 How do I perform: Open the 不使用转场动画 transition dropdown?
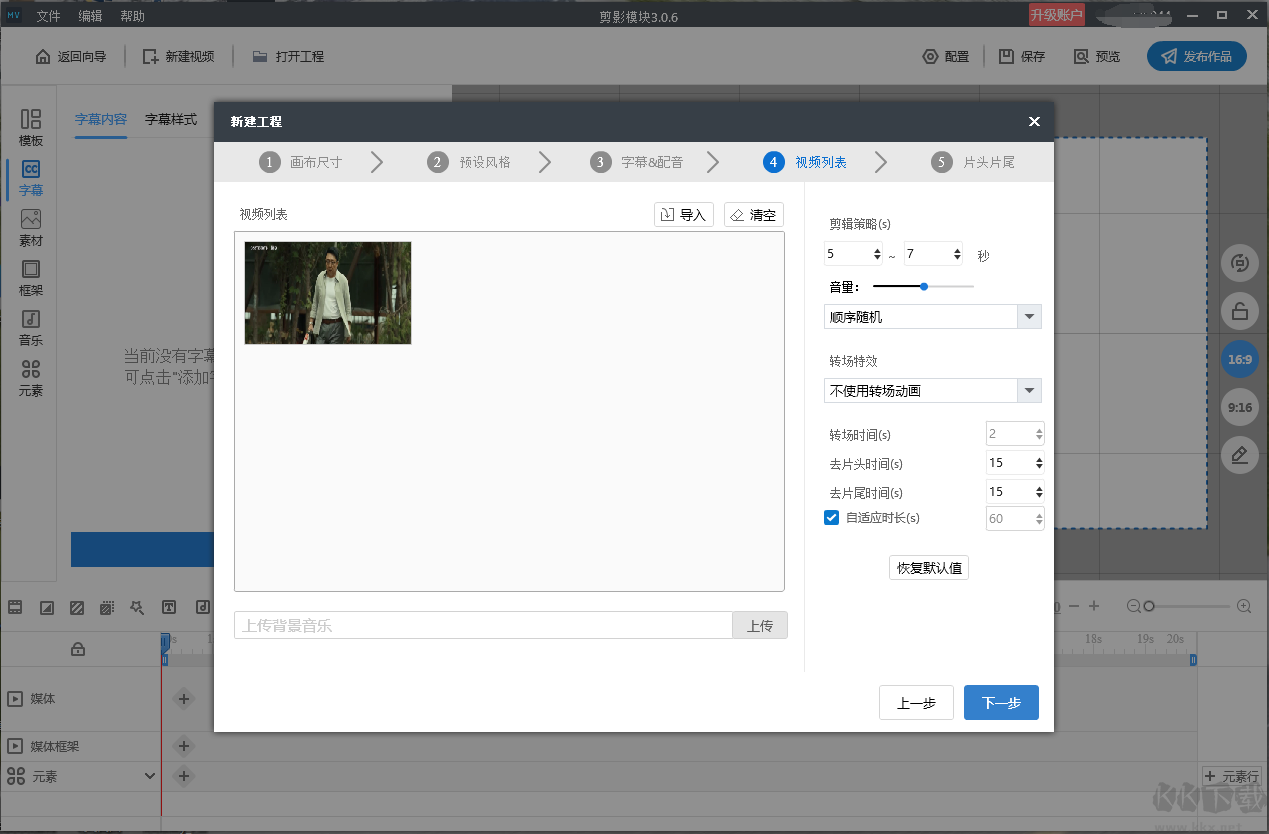pyautogui.click(x=1029, y=391)
